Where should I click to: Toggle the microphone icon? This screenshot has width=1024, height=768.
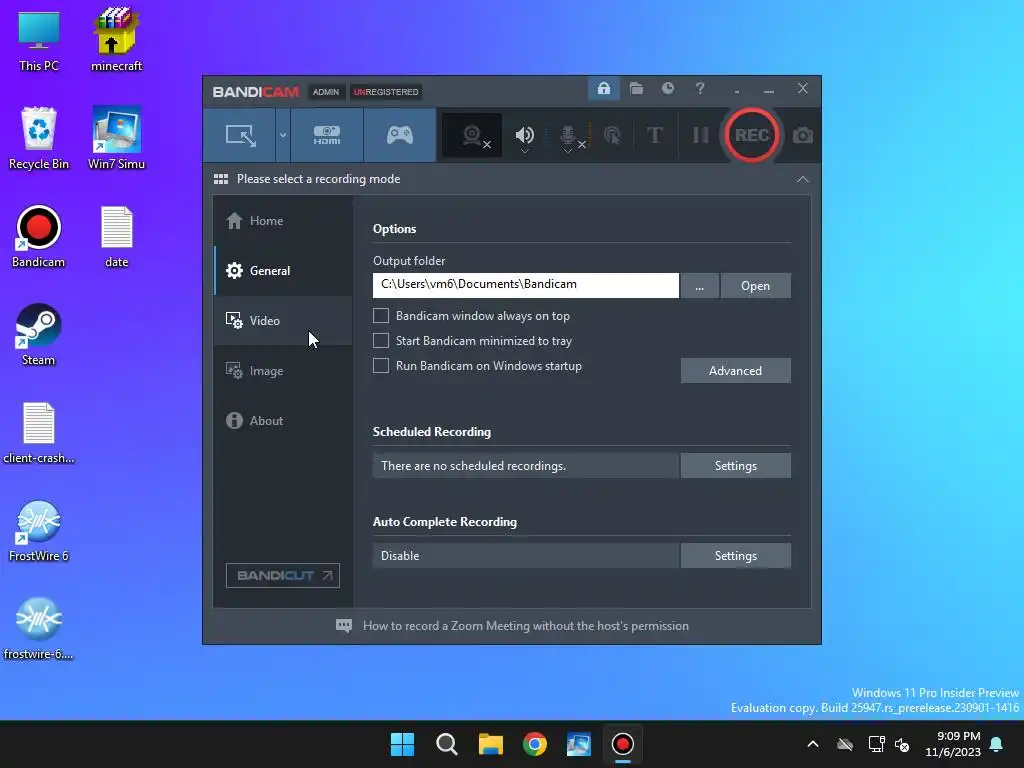568,134
